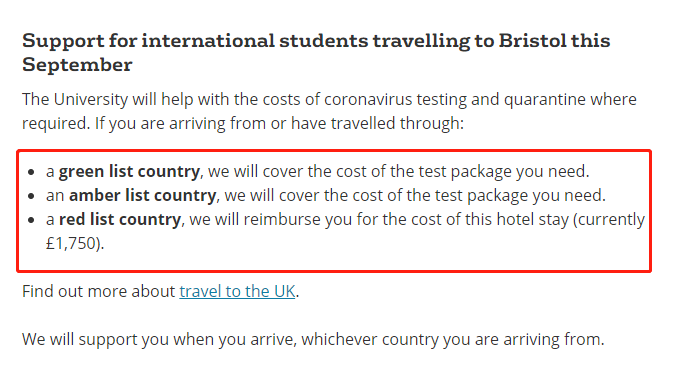The height and width of the screenshot is (365, 684).
Task: Click "Find out more about" text
Action: pyautogui.click(x=99, y=291)
